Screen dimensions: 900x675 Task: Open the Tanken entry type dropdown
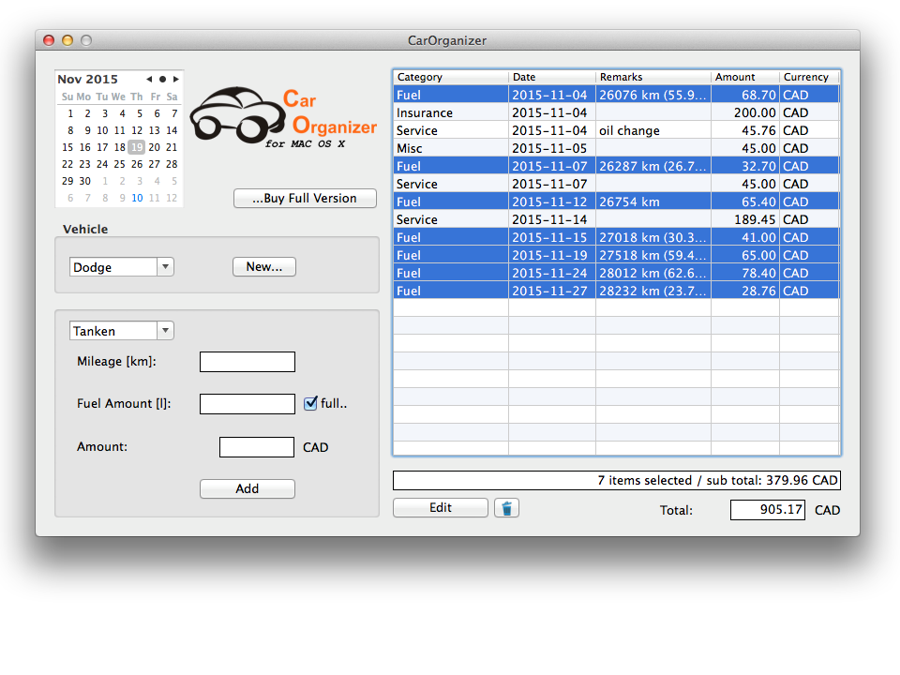pos(121,331)
